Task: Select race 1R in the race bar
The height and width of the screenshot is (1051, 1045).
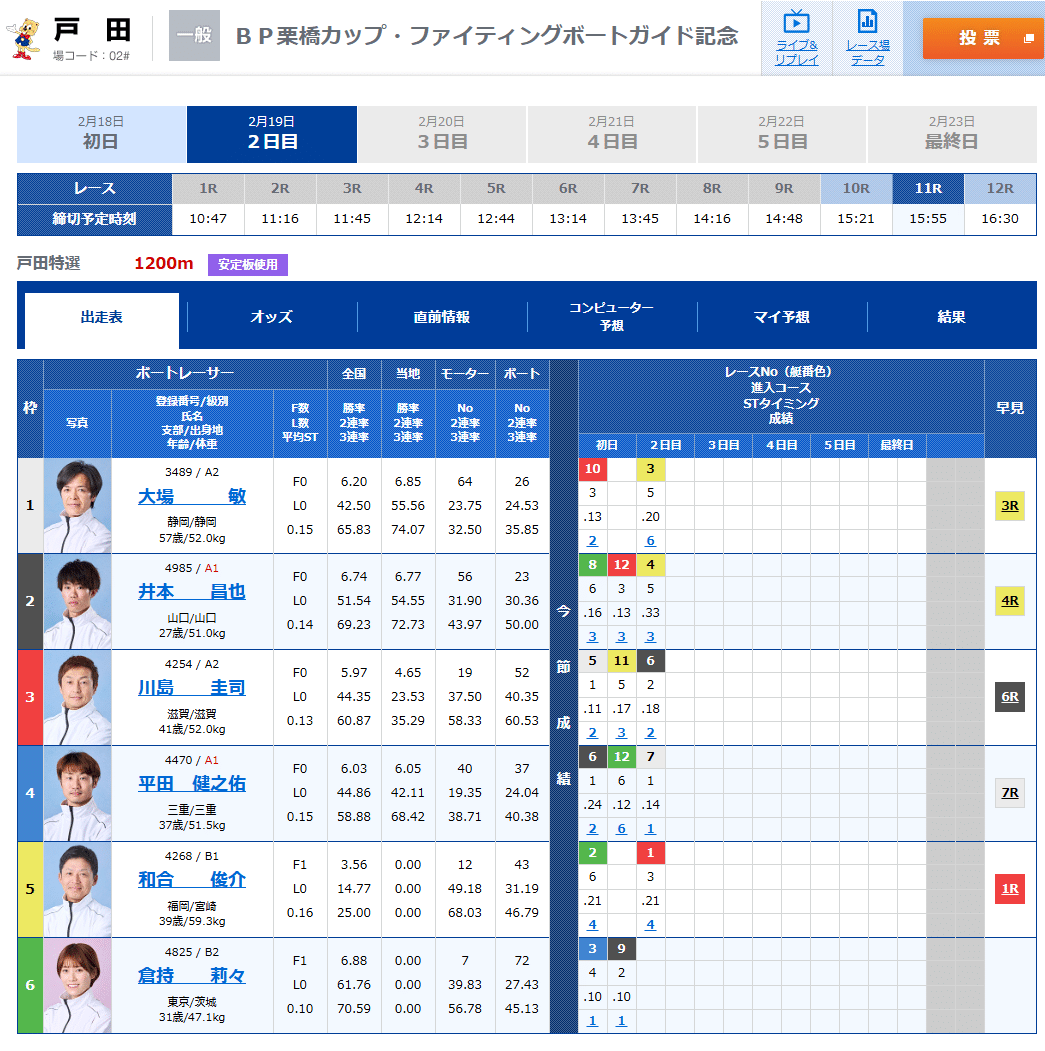Action: (208, 189)
